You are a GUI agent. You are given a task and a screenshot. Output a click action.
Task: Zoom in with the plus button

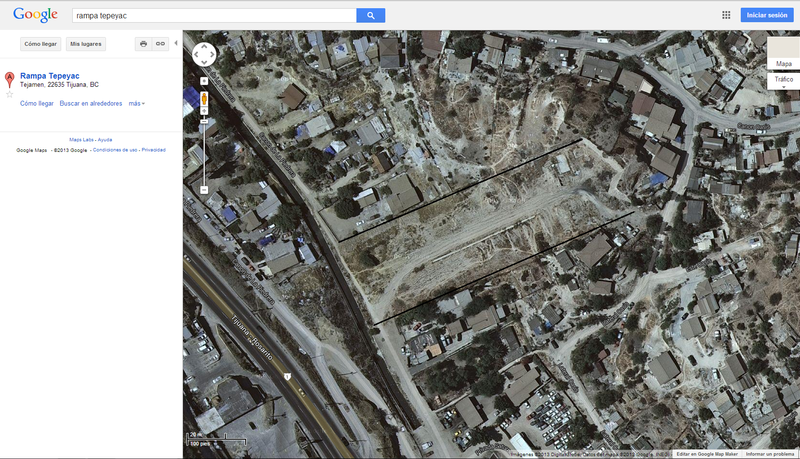[204, 80]
